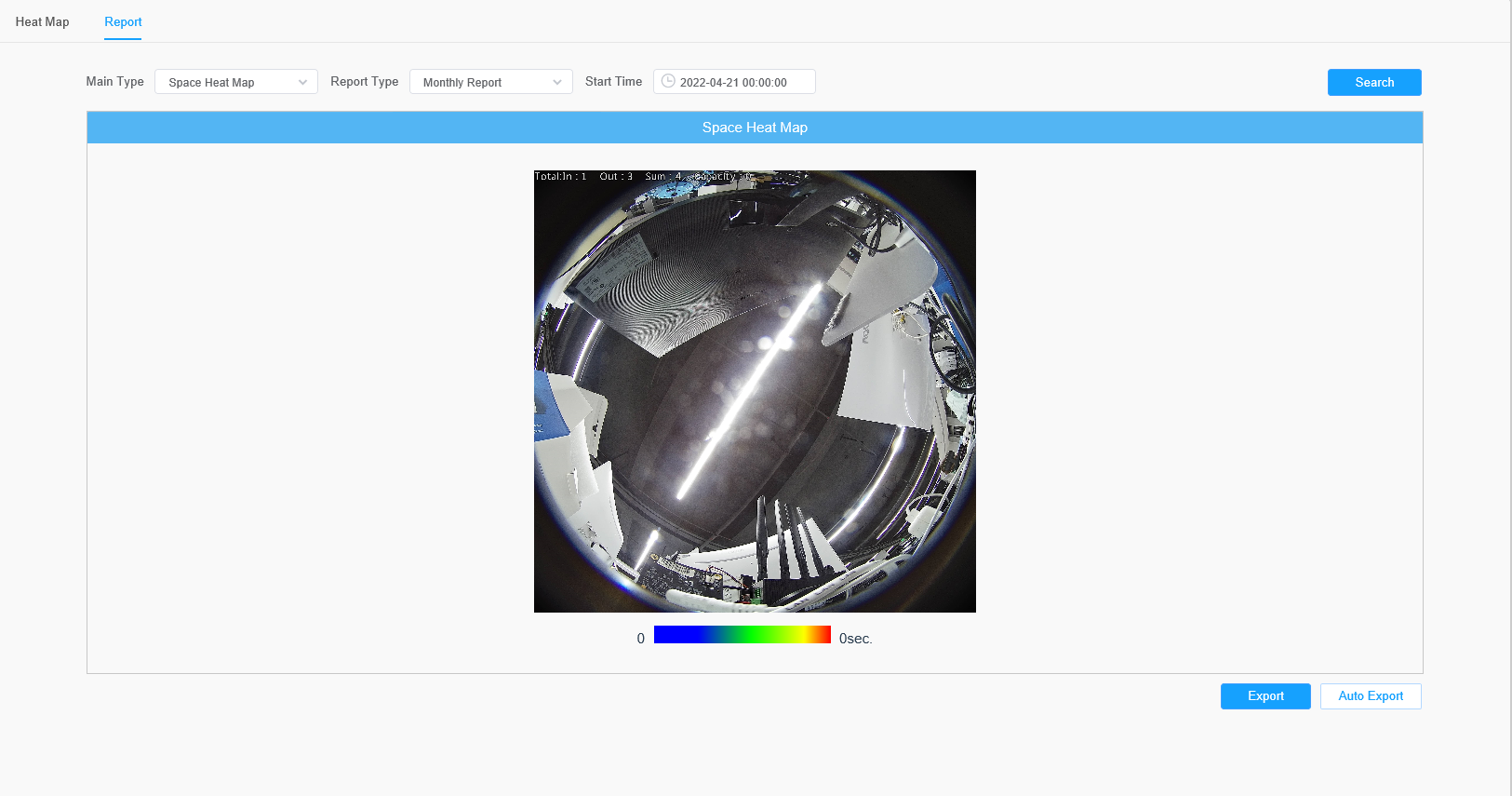Click the 0sec. legend label
Screen dimensions: 1512x796
[856, 639]
